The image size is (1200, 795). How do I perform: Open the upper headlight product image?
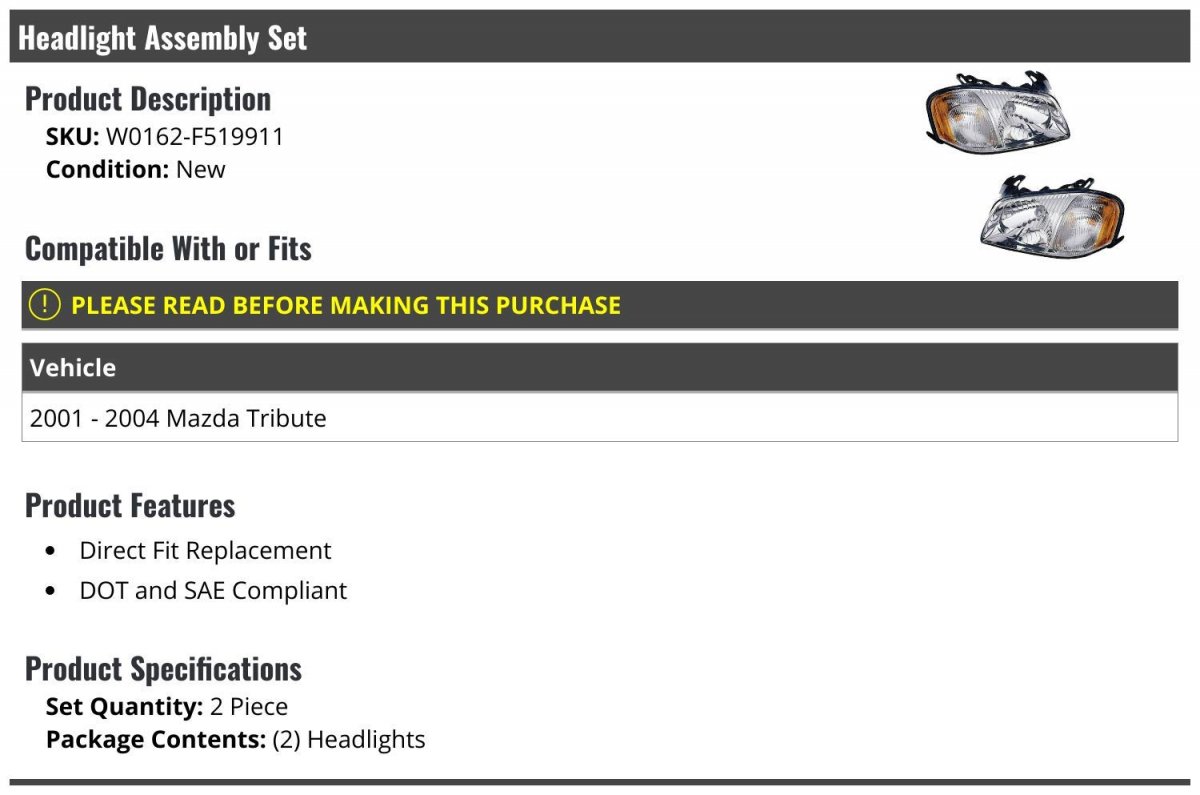(997, 114)
